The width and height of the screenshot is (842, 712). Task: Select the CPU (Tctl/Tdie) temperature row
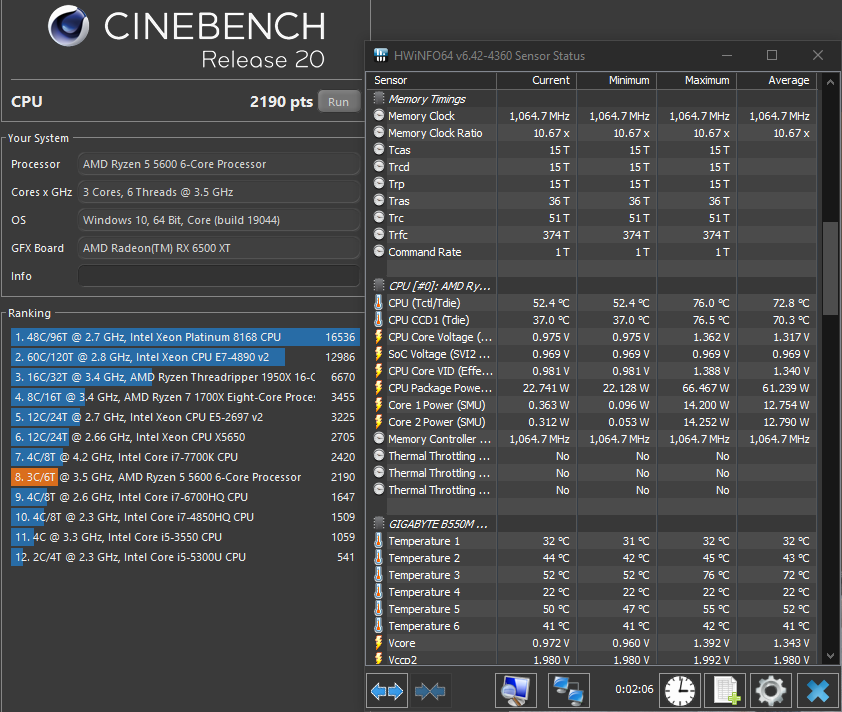tap(592, 303)
